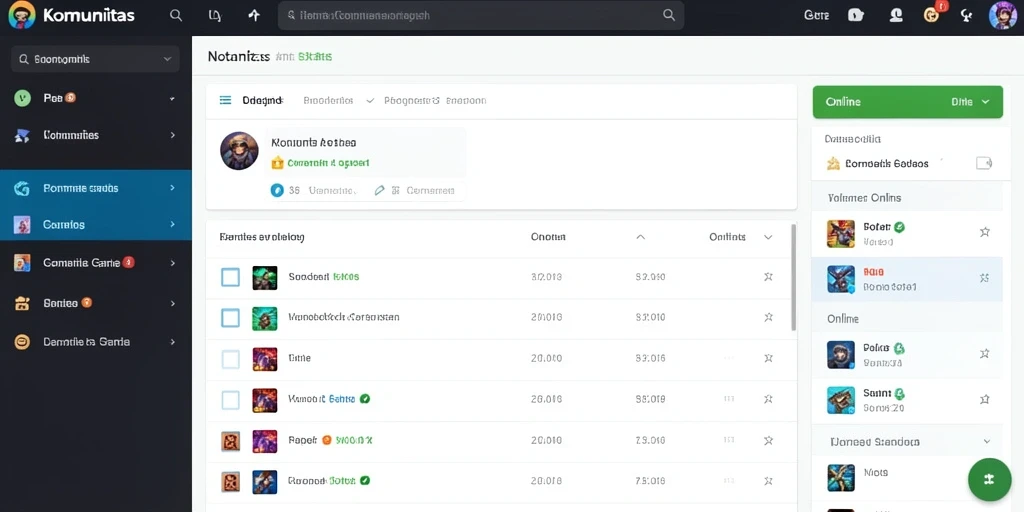Star the first row in the games table

tap(769, 277)
